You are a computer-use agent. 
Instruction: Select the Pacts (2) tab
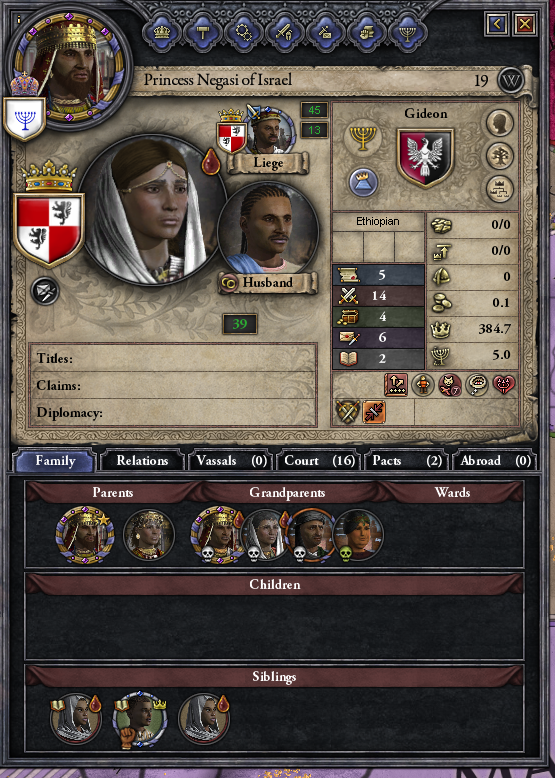[407, 460]
